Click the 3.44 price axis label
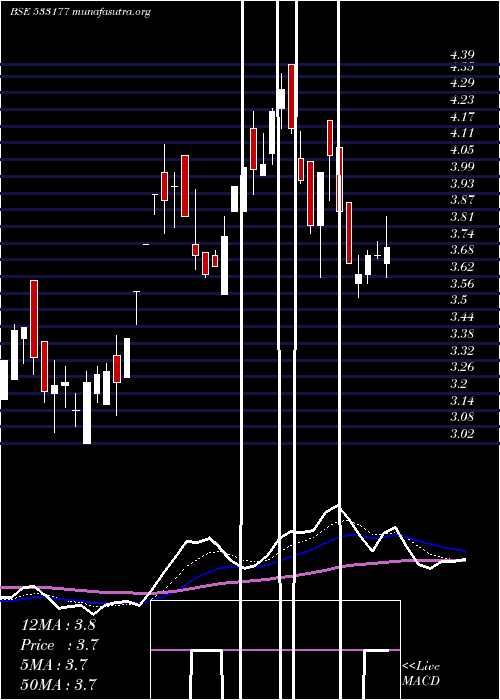This screenshot has width=500, height=700. tap(462, 317)
